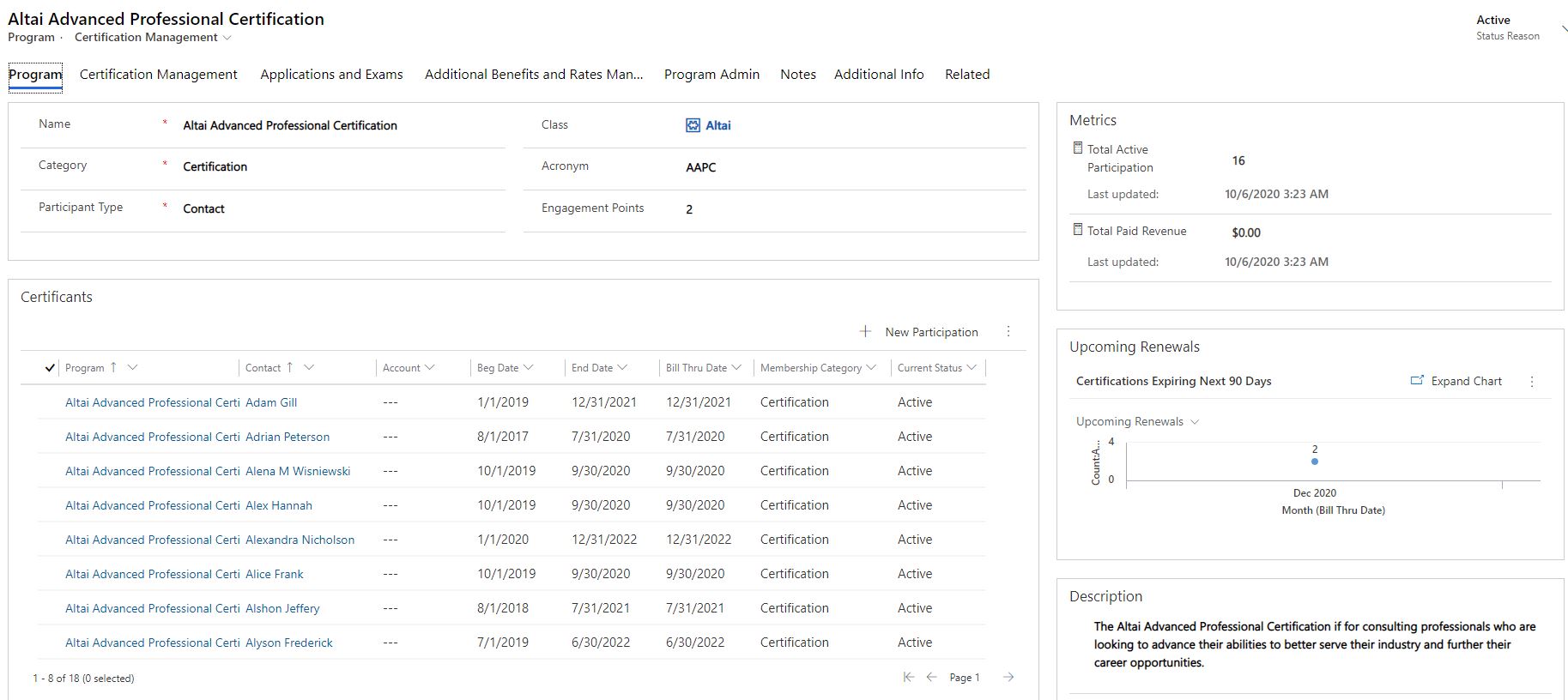Screen dimensions: 1568x700
Task: Click the Expand Chart icon
Action: coord(1417,381)
